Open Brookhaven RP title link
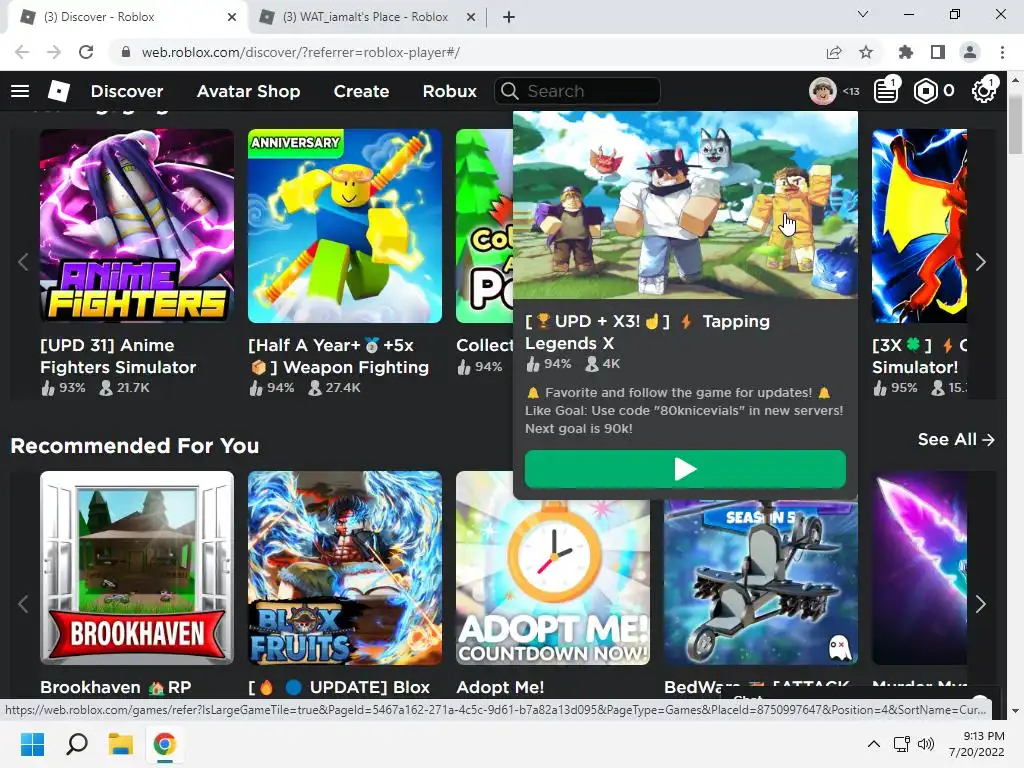Viewport: 1024px width, 768px height. pyautogui.click(x=116, y=687)
